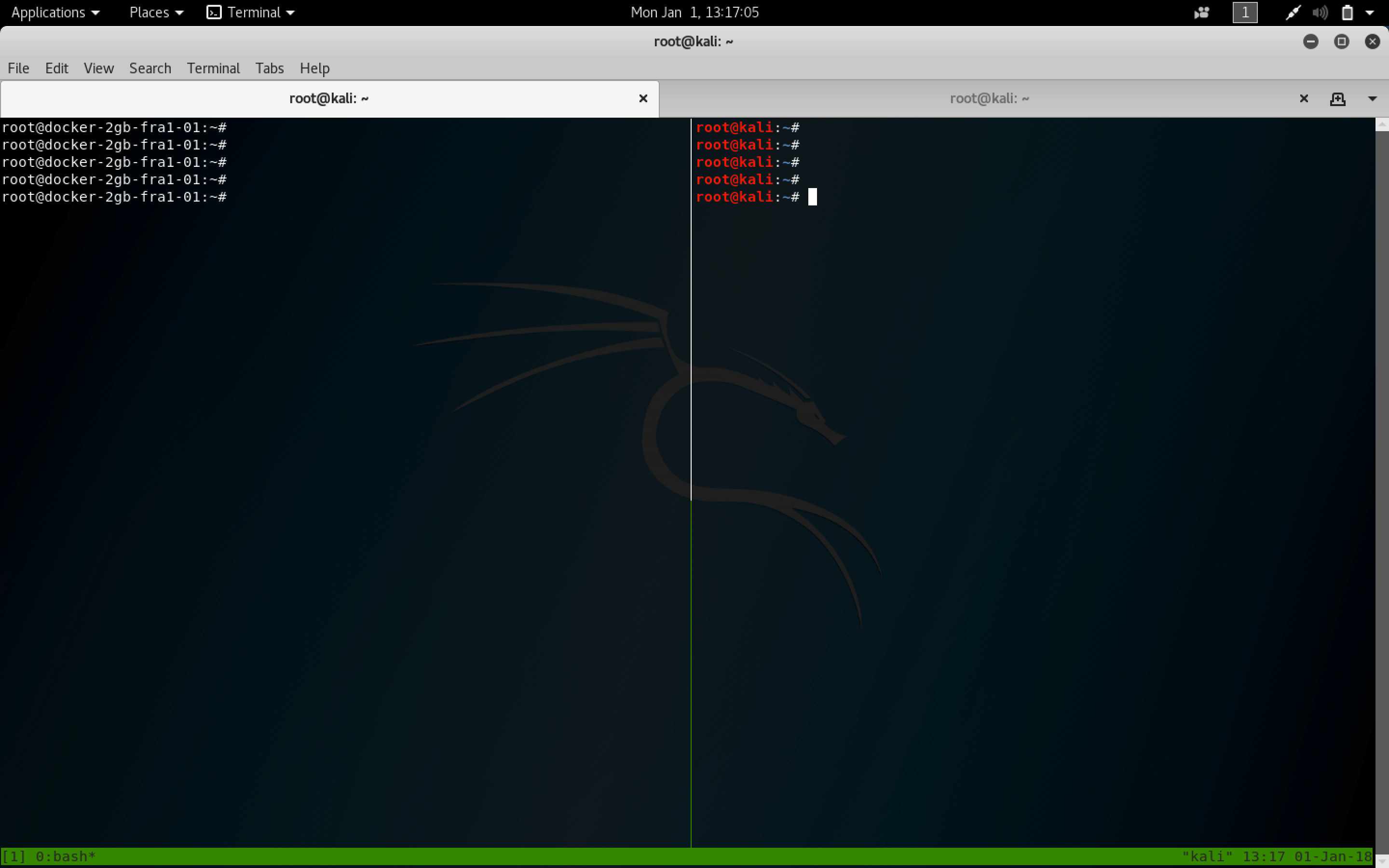Open the Tabs menu
The width and height of the screenshot is (1389, 868).
[269, 68]
